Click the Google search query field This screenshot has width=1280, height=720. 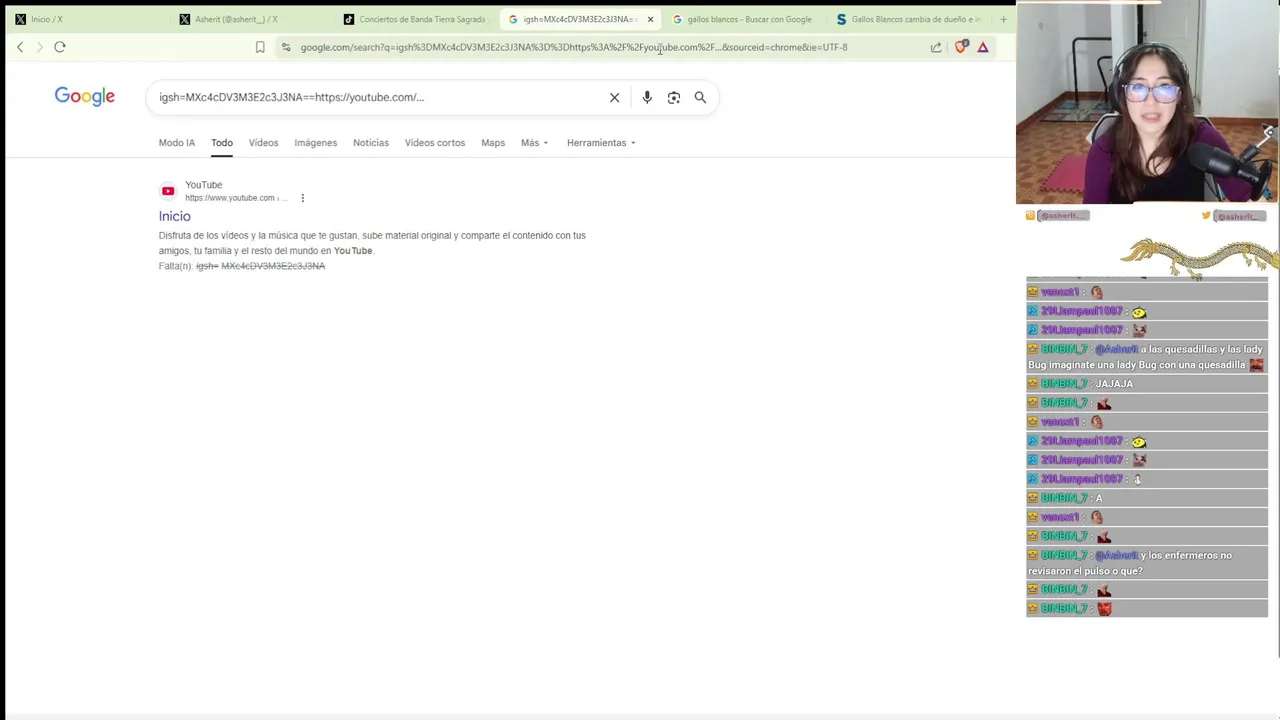tap(380, 97)
